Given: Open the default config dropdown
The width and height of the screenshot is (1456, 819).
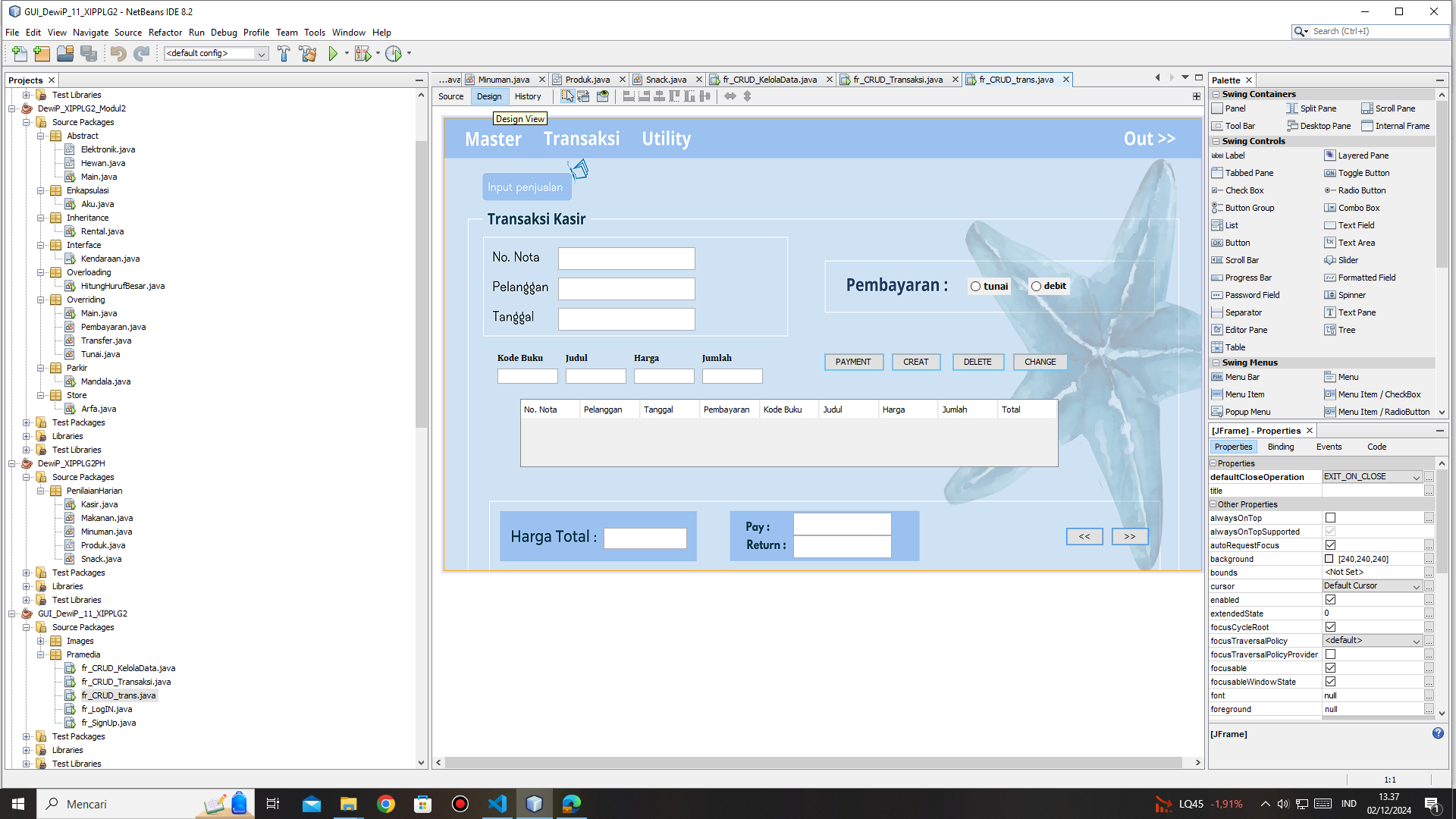Looking at the screenshot, I should (x=262, y=54).
